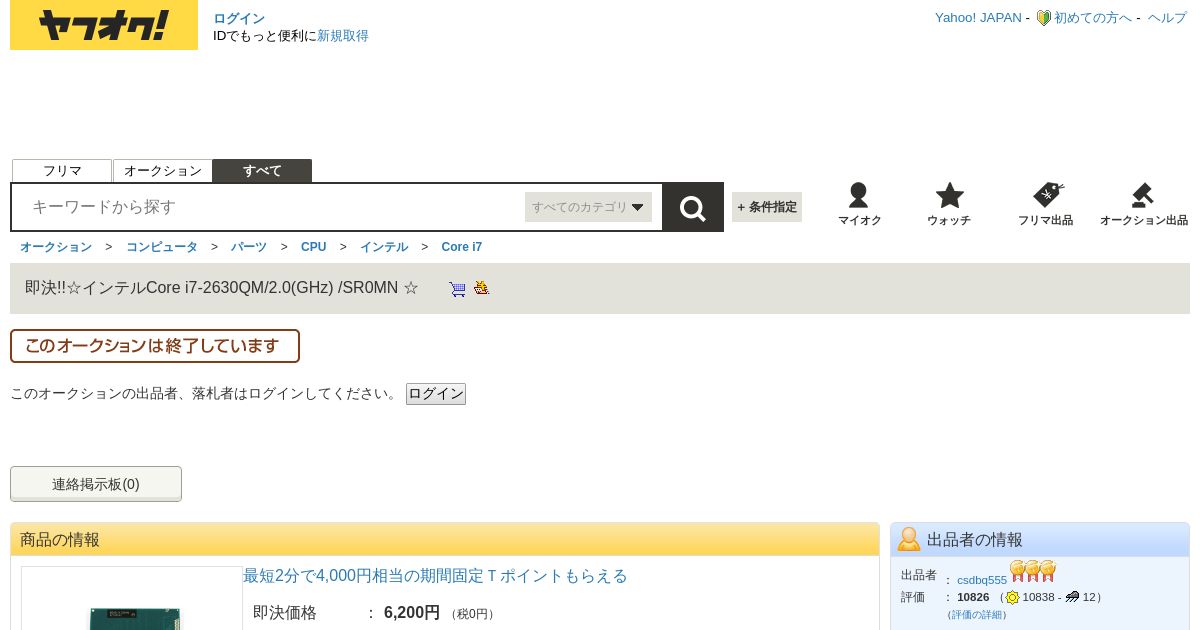Click the ヤフオク! logo
Image resolution: width=1200 pixels, height=630 pixels.
pos(104,25)
